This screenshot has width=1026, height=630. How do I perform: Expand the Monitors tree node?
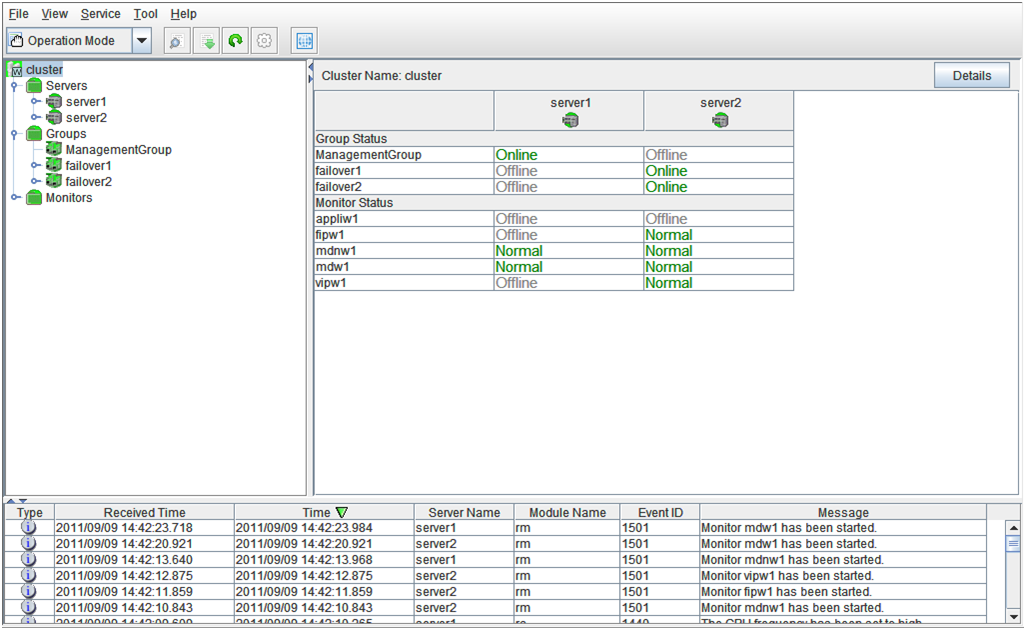point(14,198)
